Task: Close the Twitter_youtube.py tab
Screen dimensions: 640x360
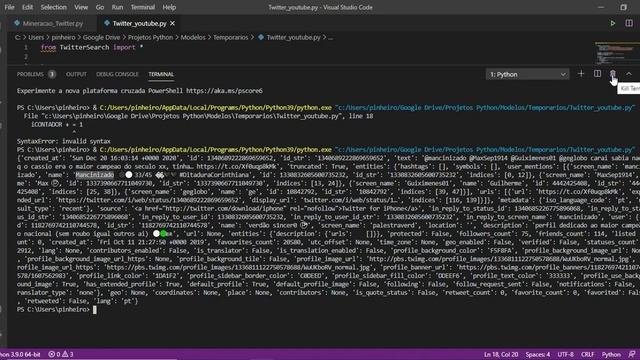Action: pyautogui.click(x=172, y=24)
